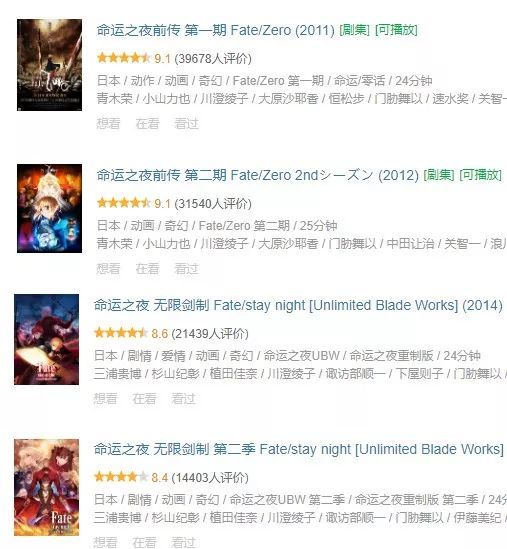507x549 pixels.
Task: Open Unlimited Blade Works 第二季 poster thumbnail
Action: click(47, 487)
